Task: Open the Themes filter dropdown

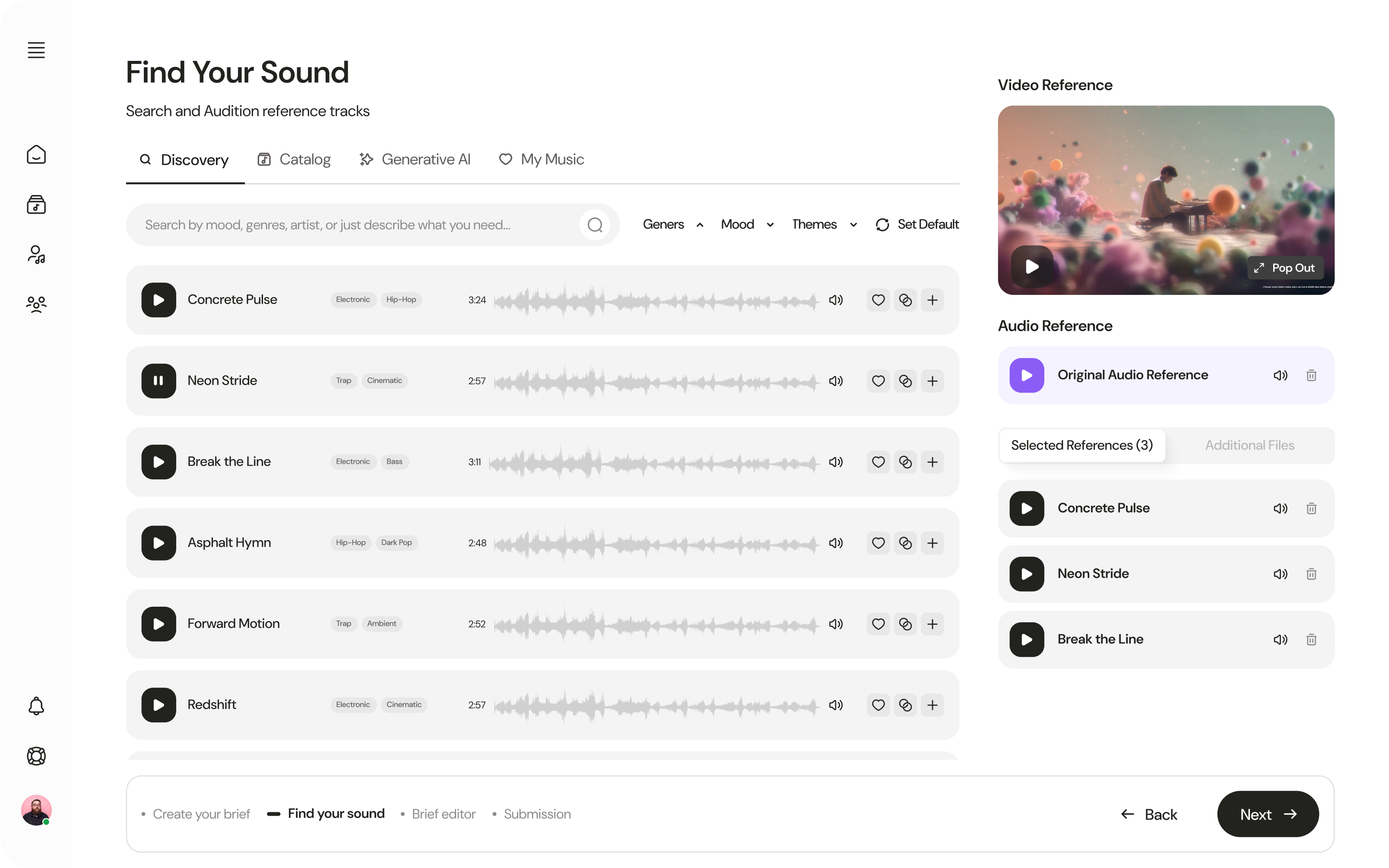Action: 824,225
